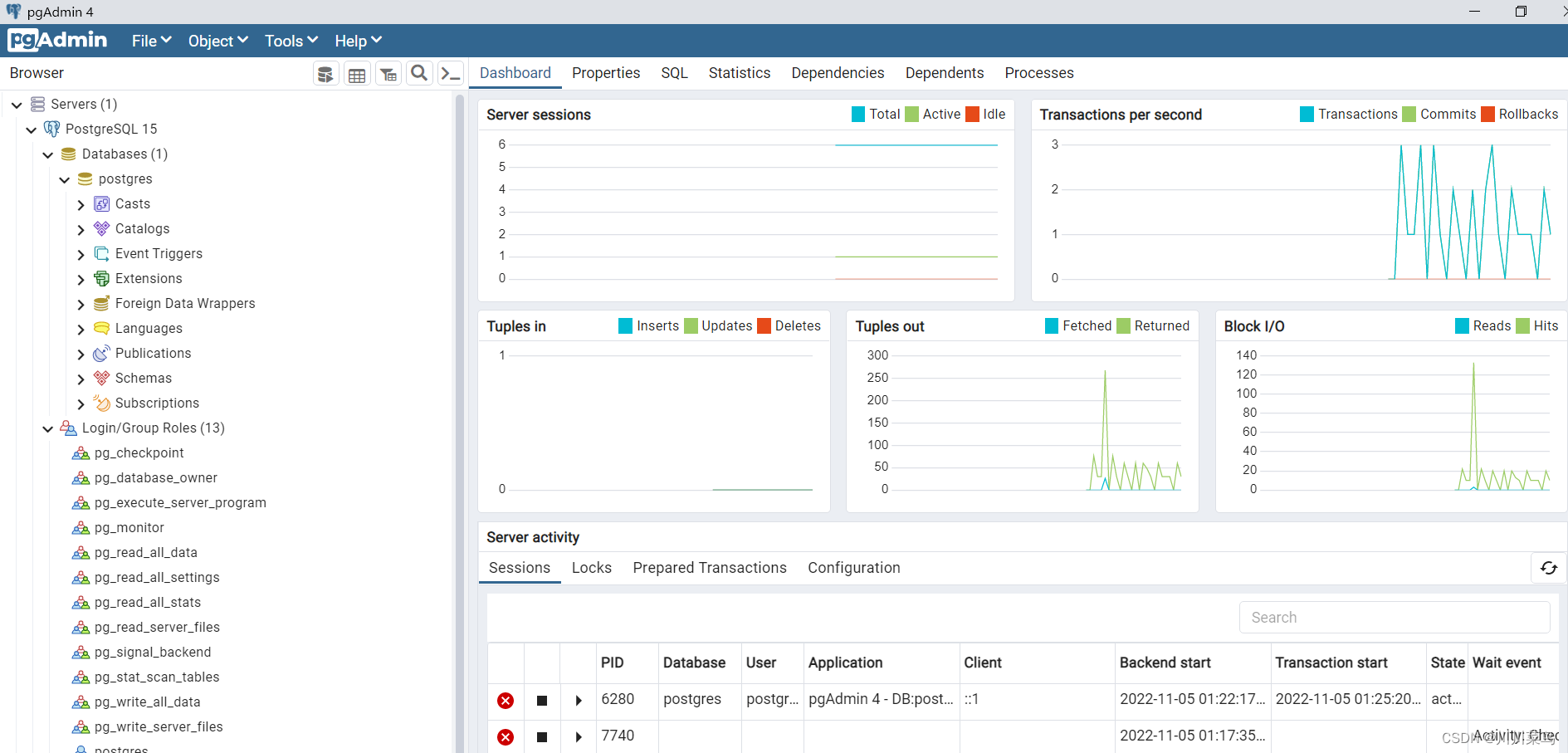
Task: Open the Help menu
Action: tap(358, 41)
